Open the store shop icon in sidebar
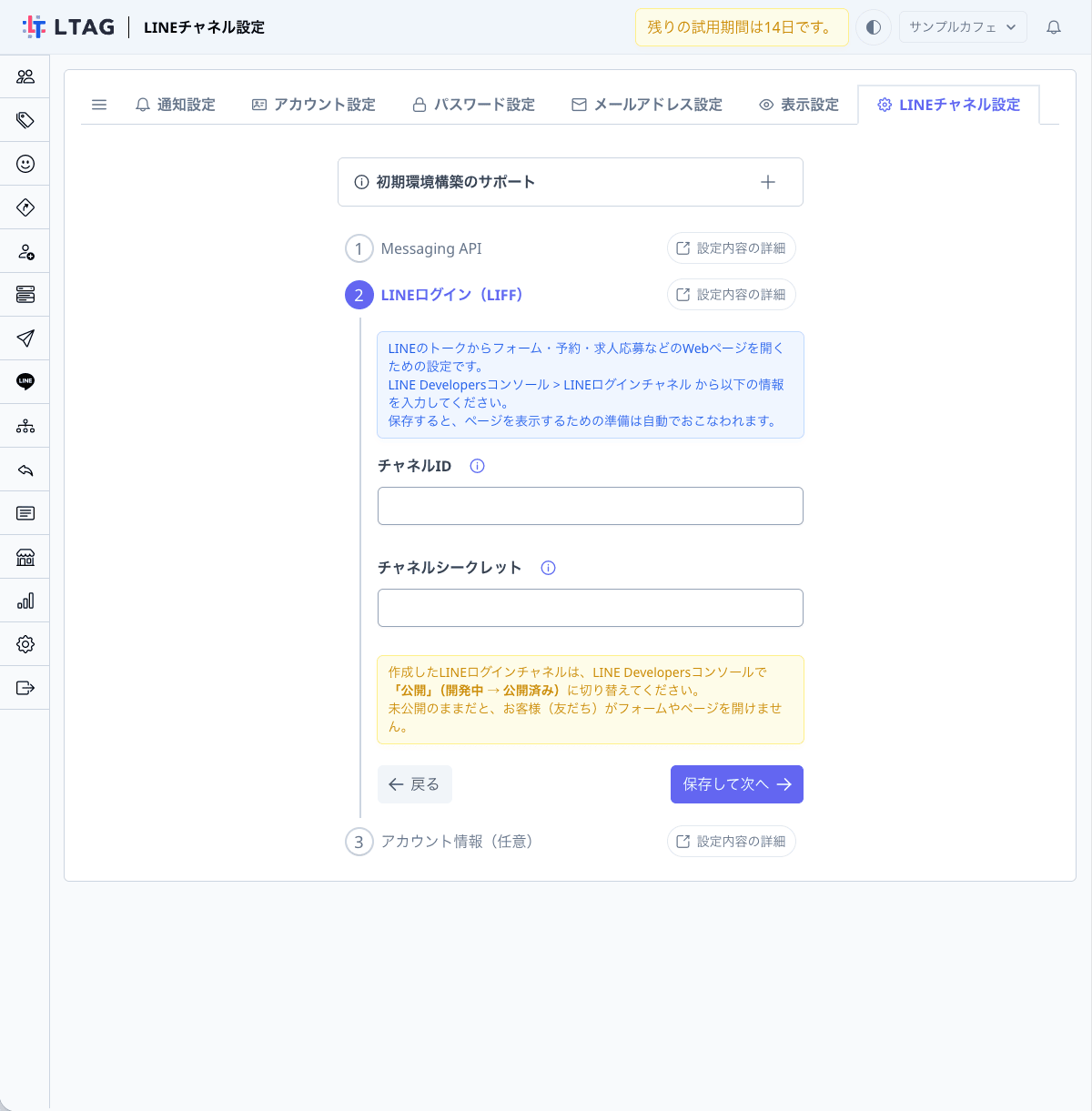The image size is (1092, 1111). [x=25, y=557]
